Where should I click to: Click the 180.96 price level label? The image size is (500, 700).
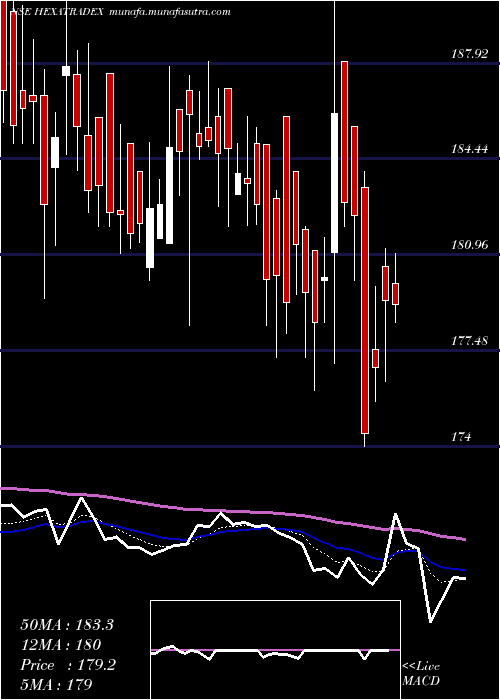[469, 245]
